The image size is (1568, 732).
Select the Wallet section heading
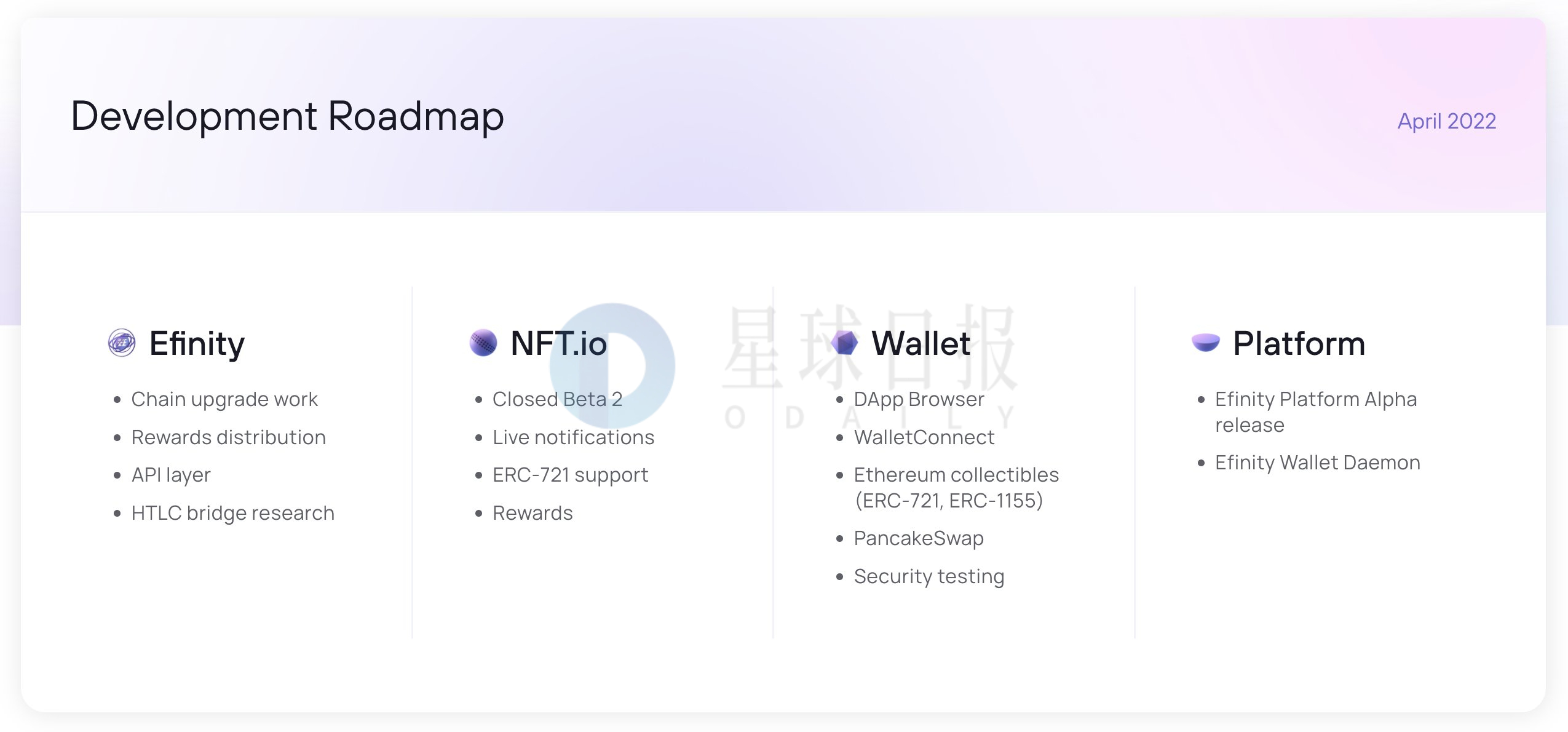coord(921,343)
